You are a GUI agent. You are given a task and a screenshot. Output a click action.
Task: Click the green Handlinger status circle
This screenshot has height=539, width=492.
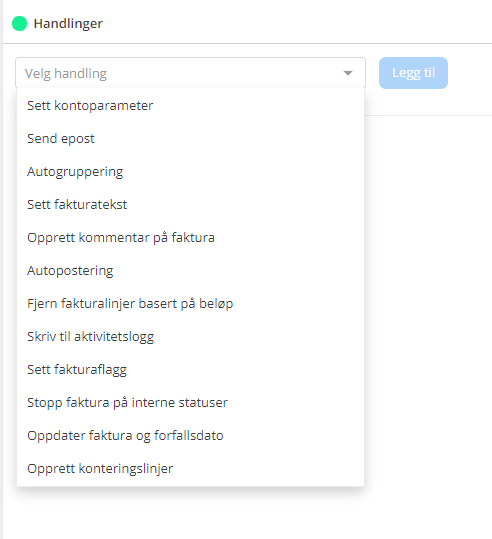pyautogui.click(x=20, y=23)
